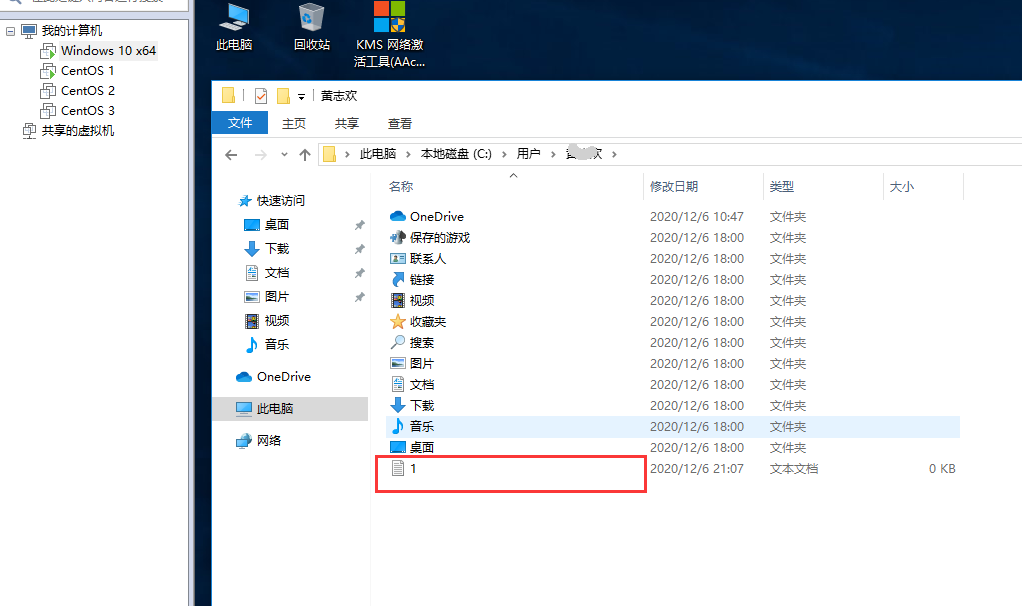
Task: Open 桌面 in the quick access pane
Action: (276, 225)
